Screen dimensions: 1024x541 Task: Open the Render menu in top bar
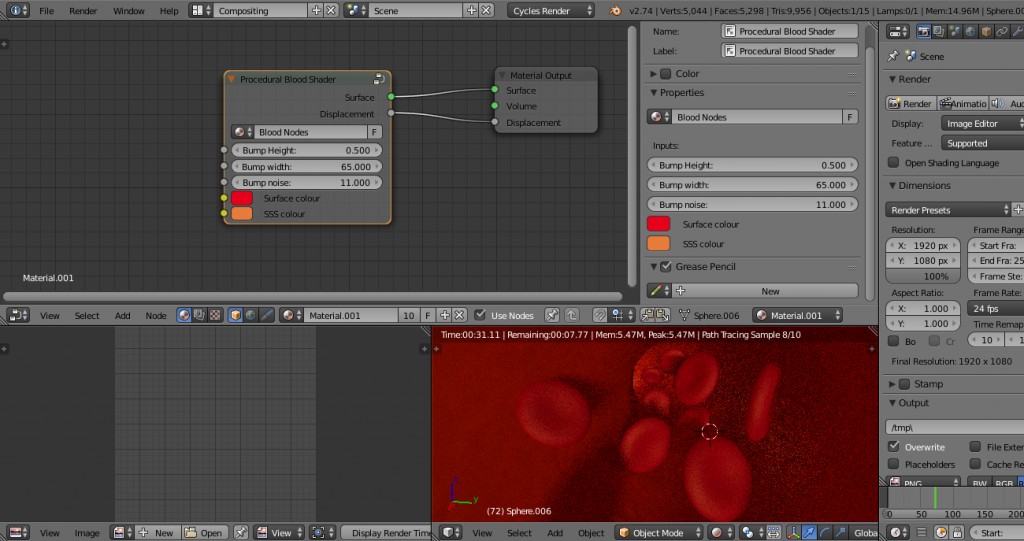83,11
